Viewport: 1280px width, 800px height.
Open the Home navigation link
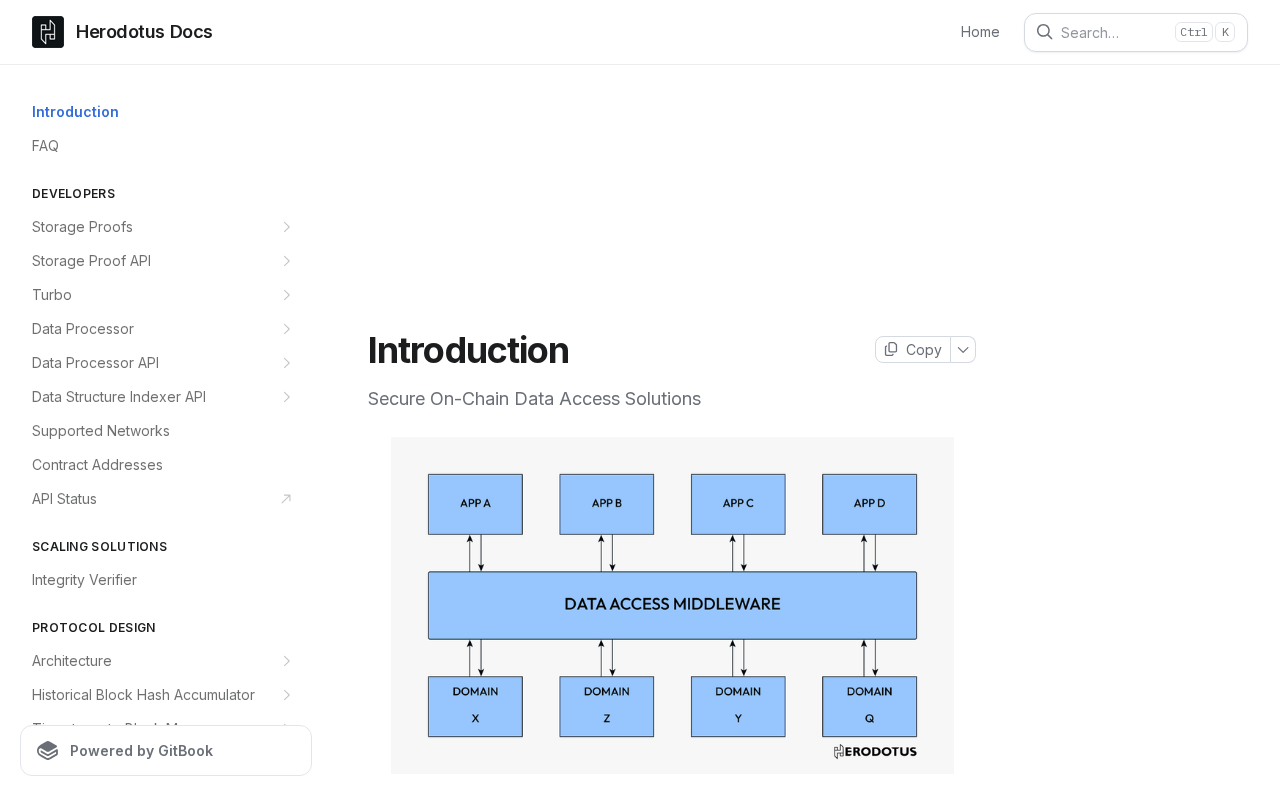click(980, 32)
